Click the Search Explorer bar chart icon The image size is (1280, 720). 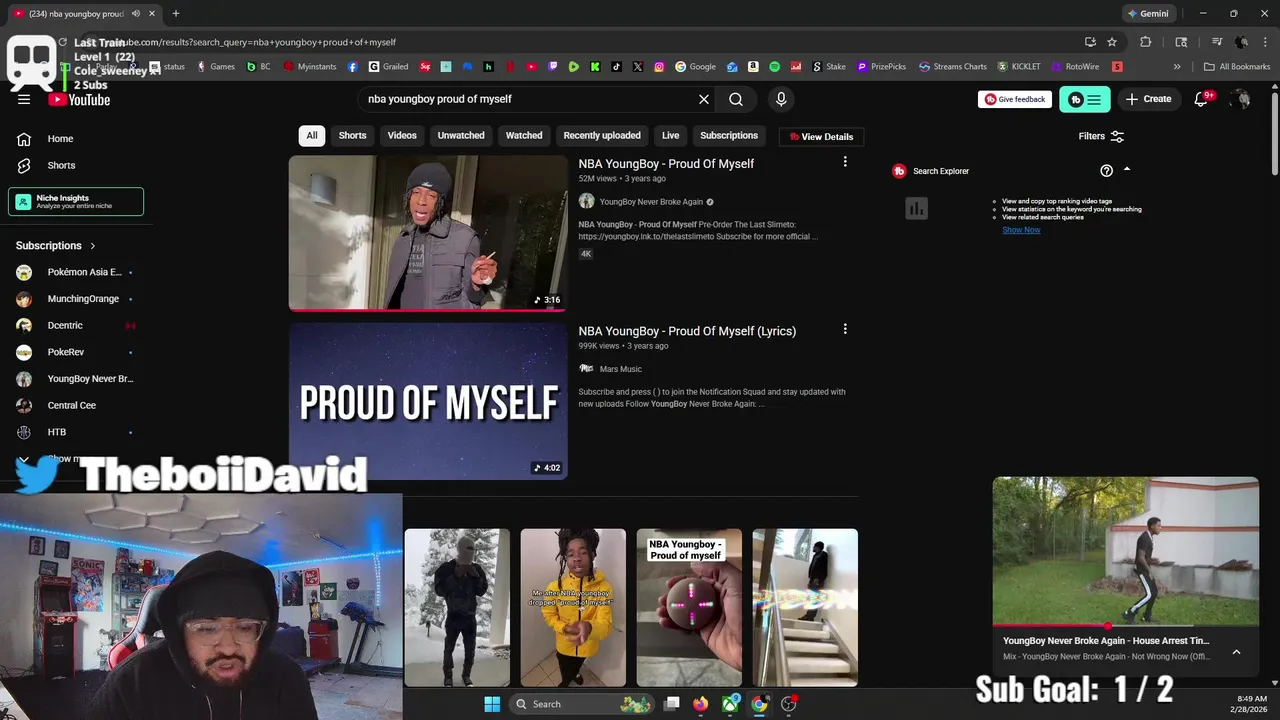click(916, 208)
